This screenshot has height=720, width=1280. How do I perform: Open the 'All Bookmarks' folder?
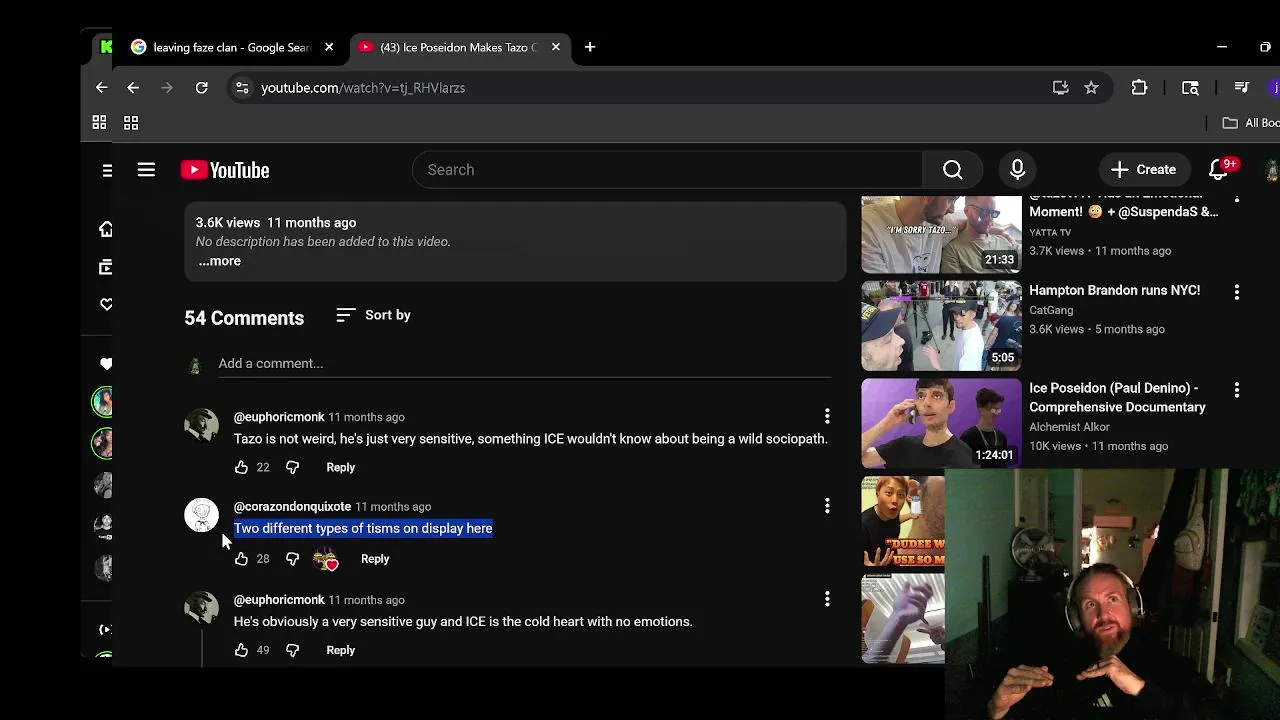pyautogui.click(x=1252, y=123)
